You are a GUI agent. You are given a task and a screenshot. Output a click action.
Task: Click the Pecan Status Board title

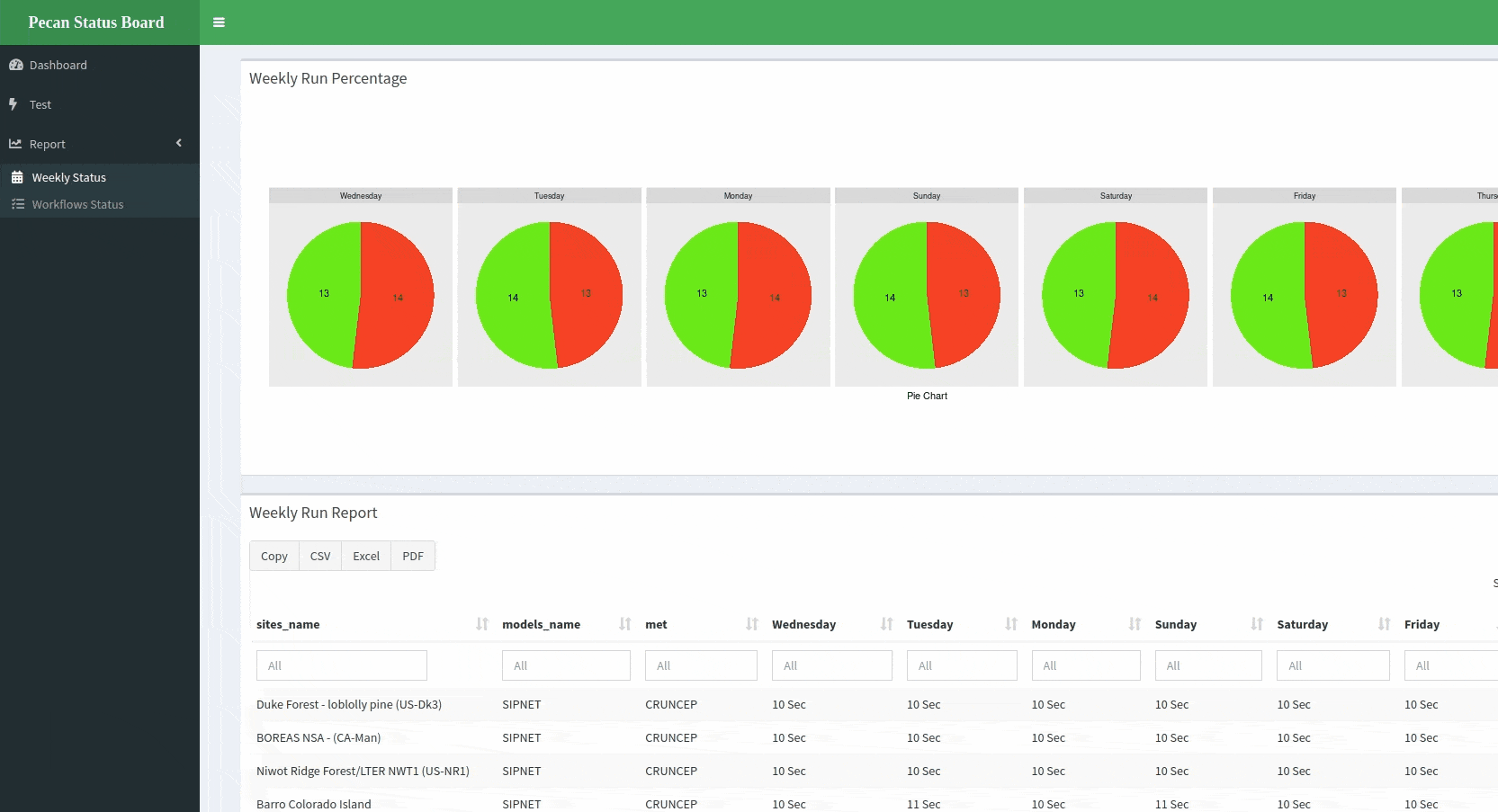coord(96,22)
